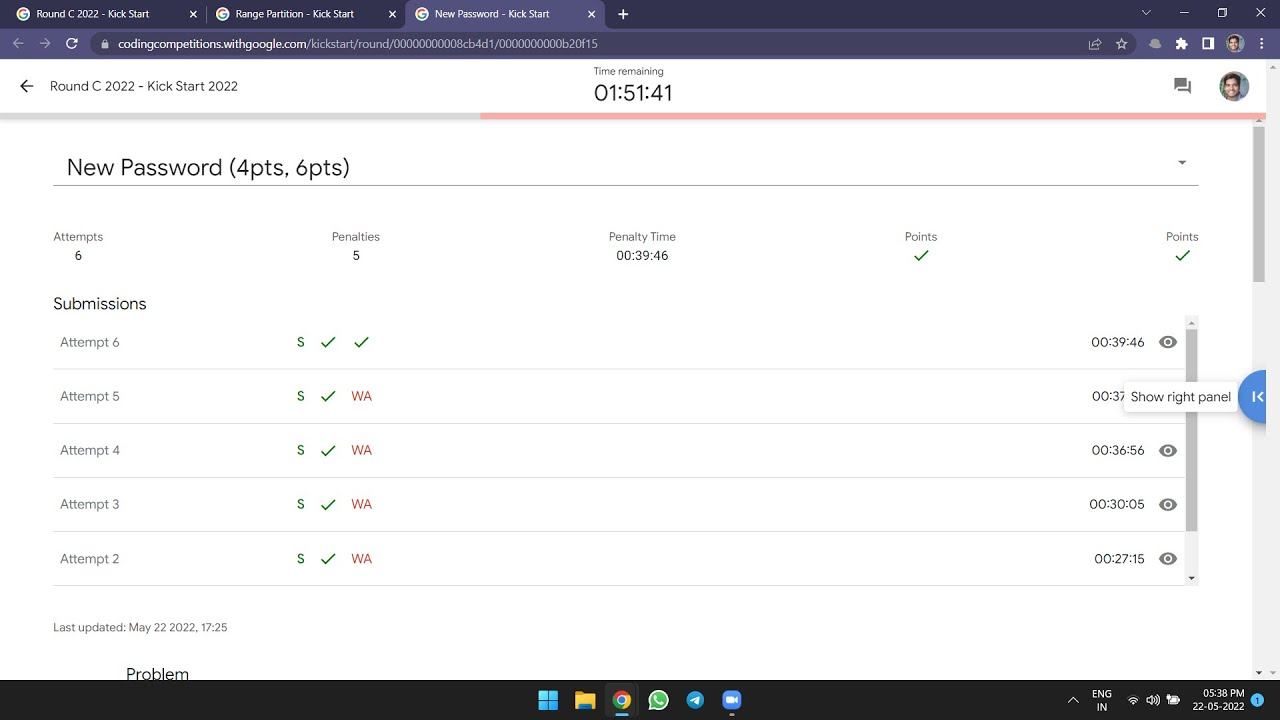Click the Attempt 3 row label
The image size is (1280, 720).
pos(89,504)
